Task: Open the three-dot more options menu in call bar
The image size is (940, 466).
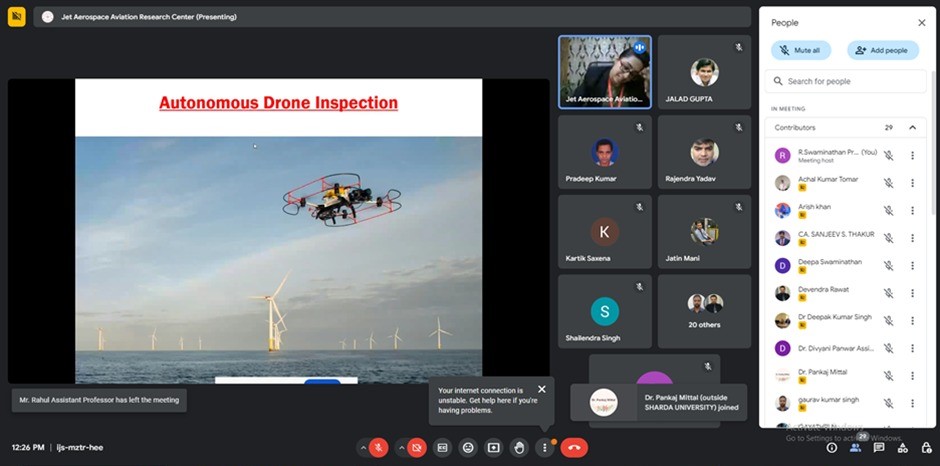Action: 545,447
